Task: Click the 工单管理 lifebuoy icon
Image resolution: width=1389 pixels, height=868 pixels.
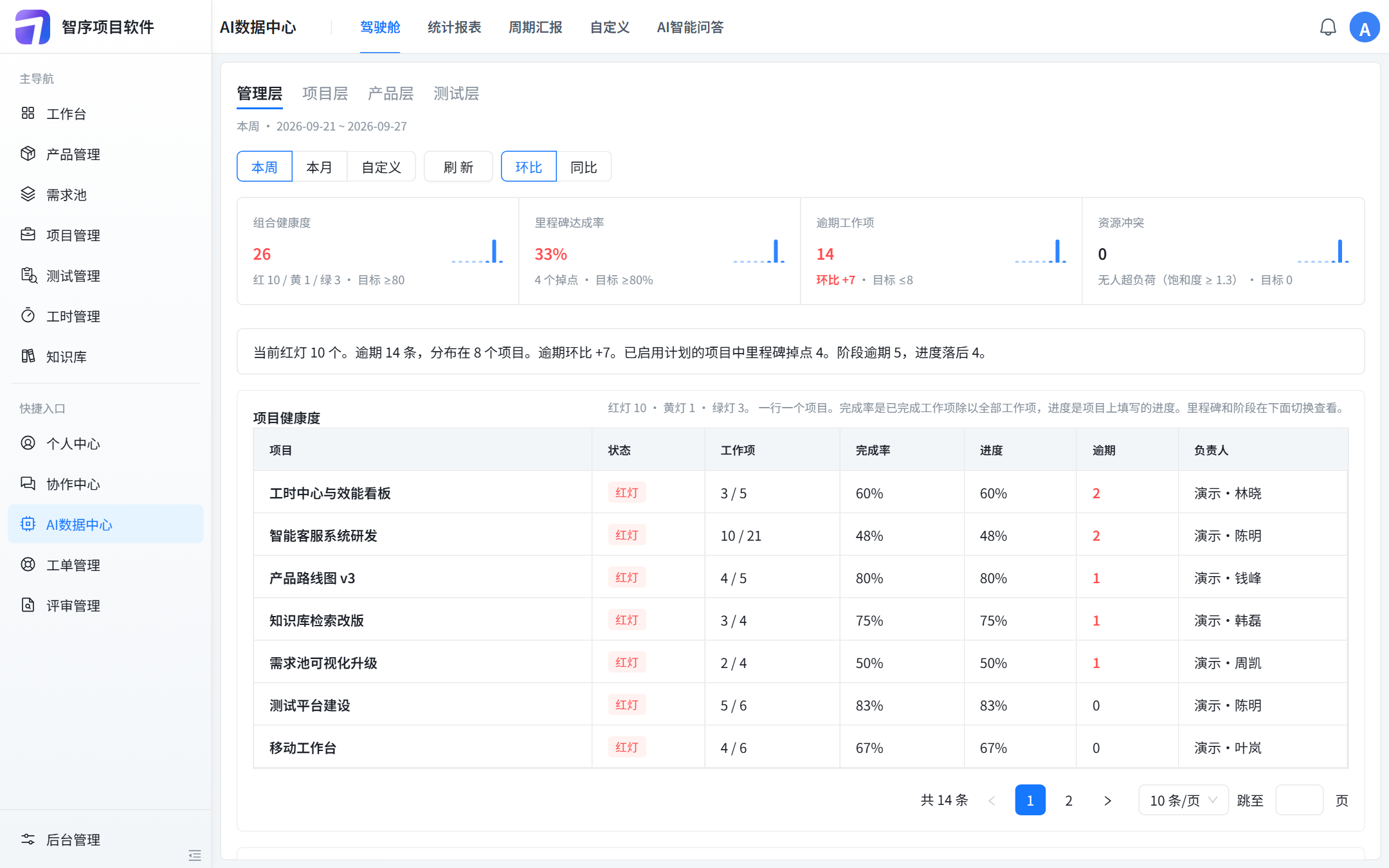Action: tap(28, 565)
